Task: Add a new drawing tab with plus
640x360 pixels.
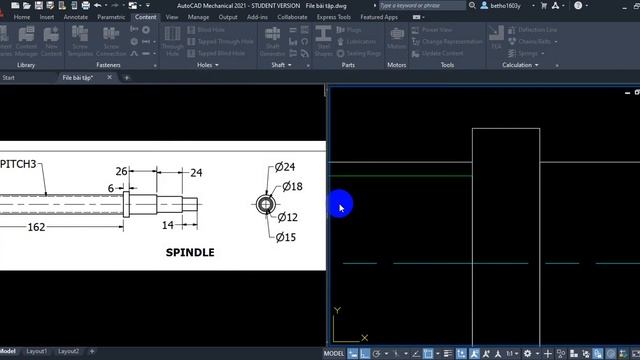Action: click(x=127, y=78)
